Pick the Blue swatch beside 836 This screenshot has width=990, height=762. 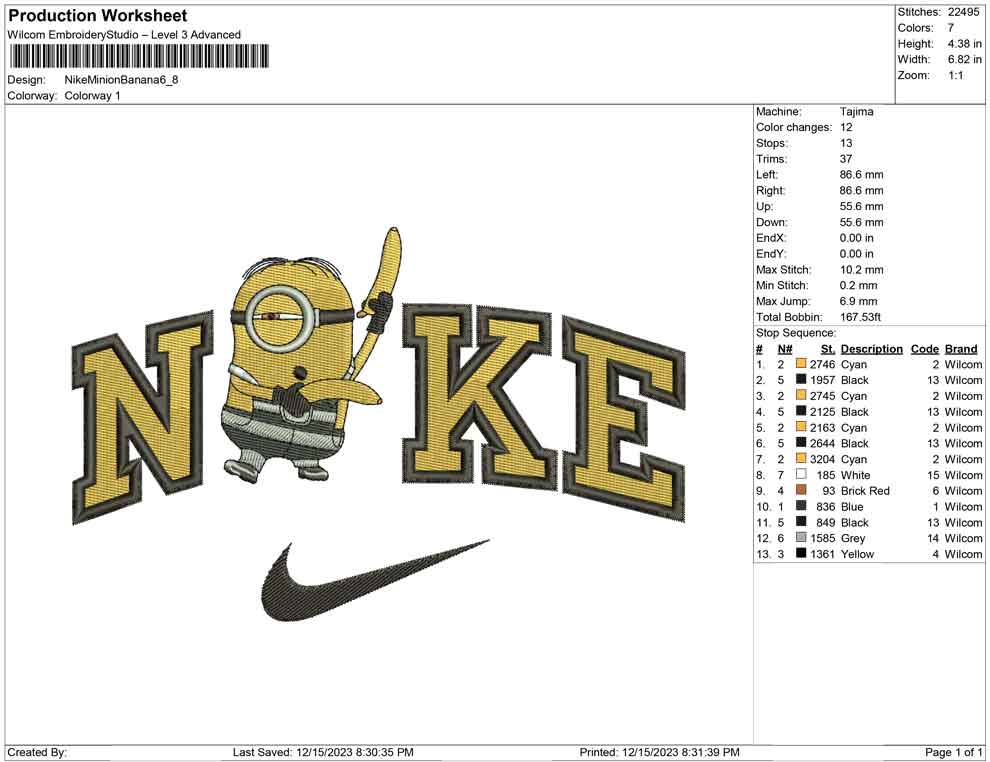click(x=801, y=506)
